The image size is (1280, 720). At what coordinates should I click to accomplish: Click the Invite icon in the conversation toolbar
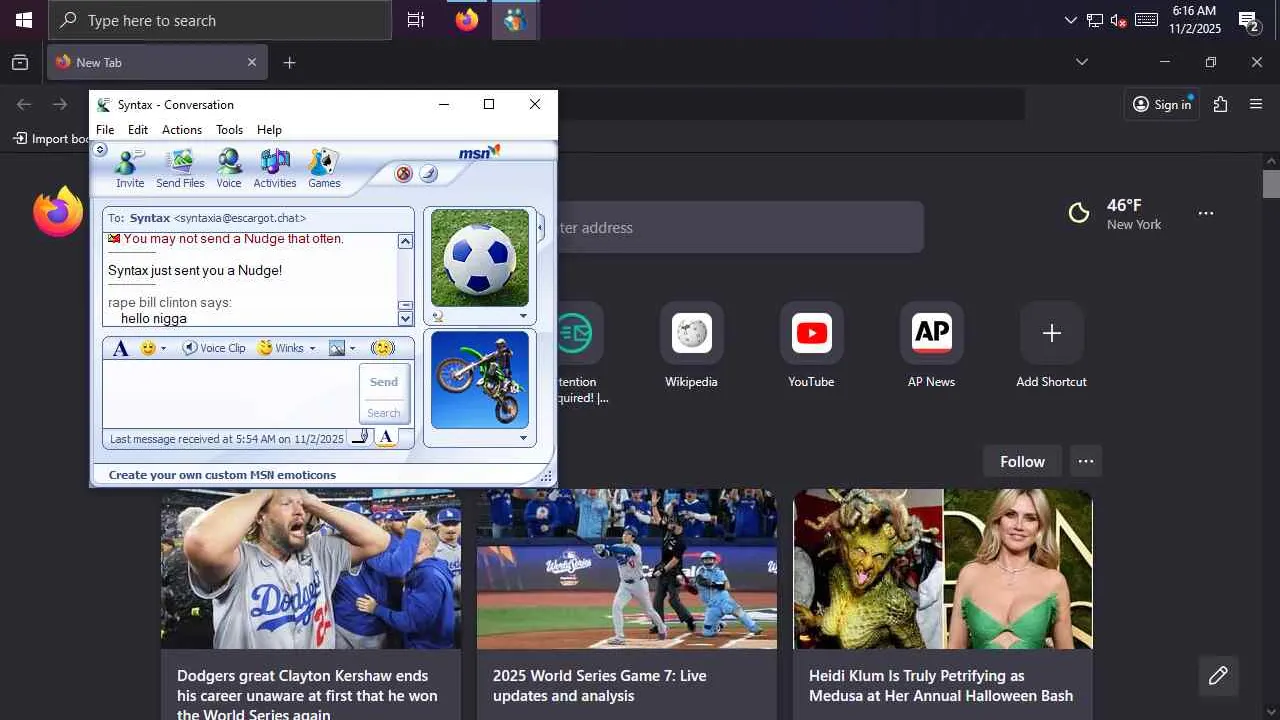[x=130, y=169]
